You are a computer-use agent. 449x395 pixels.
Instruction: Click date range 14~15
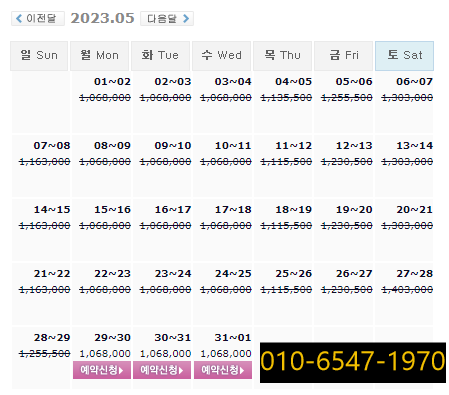pyautogui.click(x=52, y=210)
